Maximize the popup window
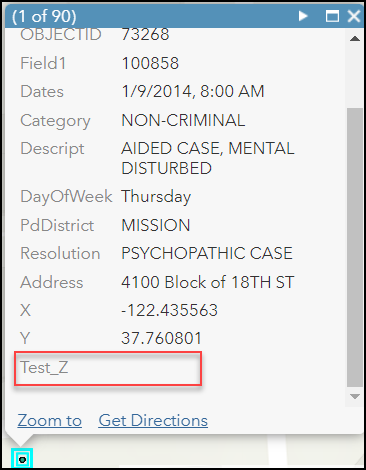 [332, 16]
